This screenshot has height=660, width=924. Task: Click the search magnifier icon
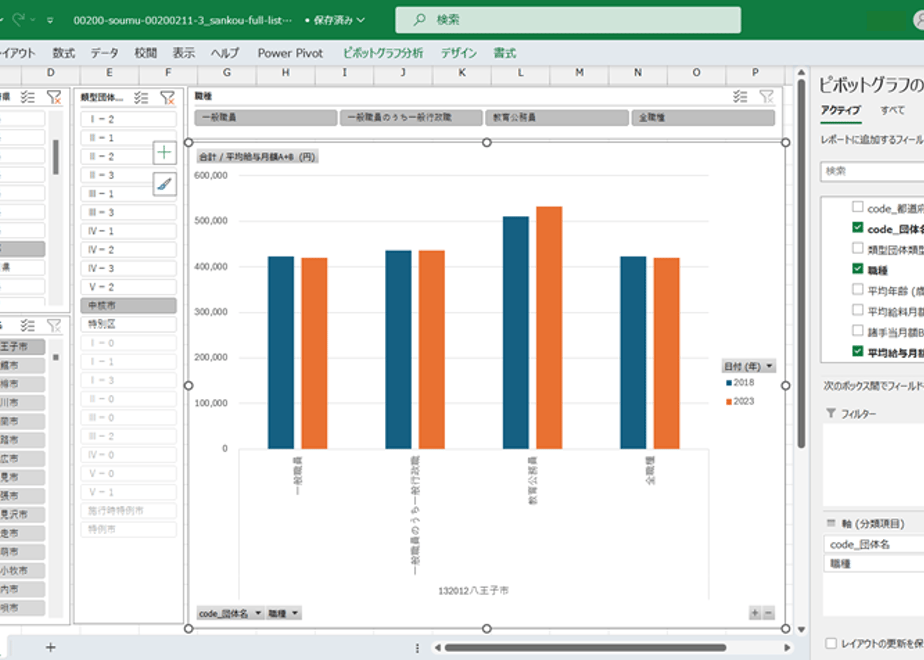(x=419, y=20)
